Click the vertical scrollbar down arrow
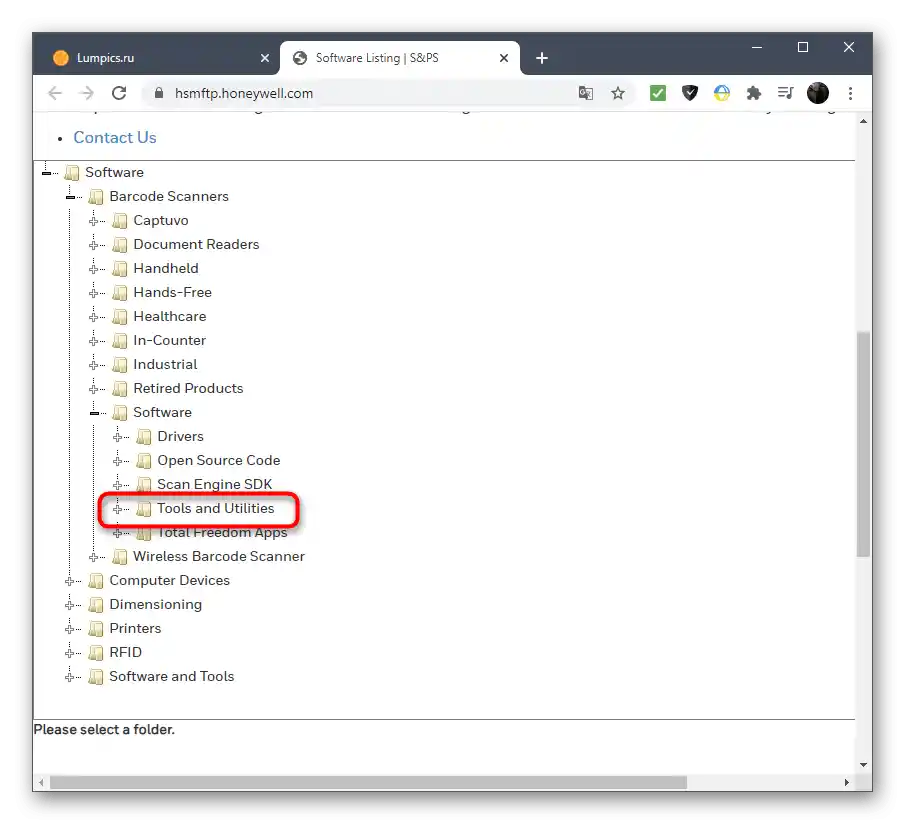 point(863,765)
